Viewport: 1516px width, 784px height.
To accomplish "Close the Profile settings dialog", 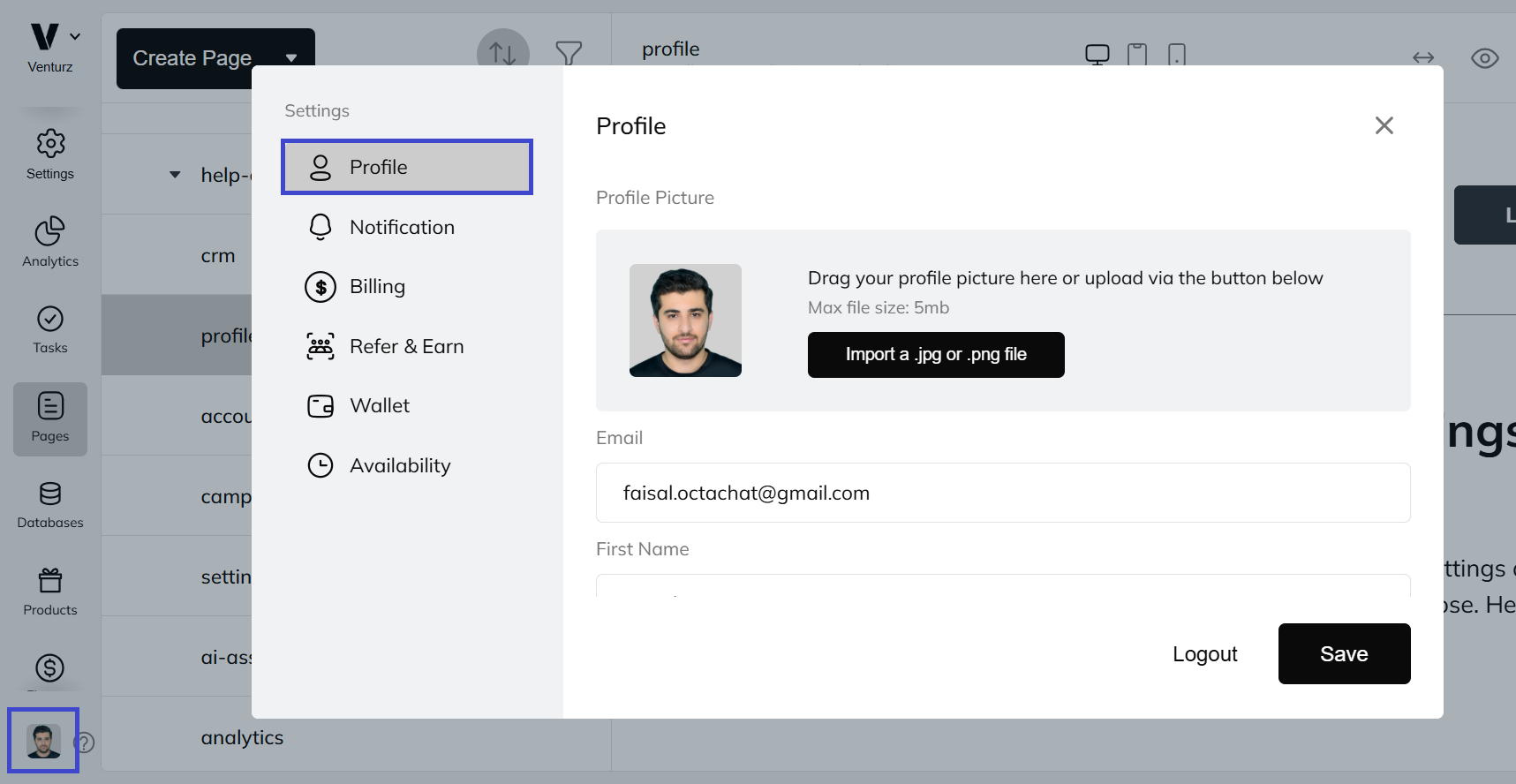I will [x=1384, y=125].
